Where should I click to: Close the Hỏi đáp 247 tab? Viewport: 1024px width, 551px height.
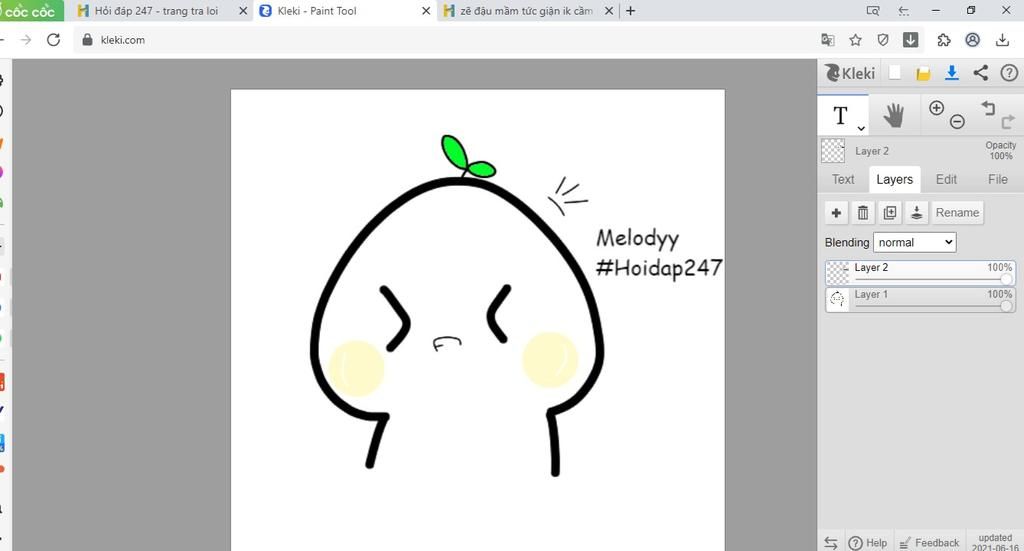(x=243, y=11)
